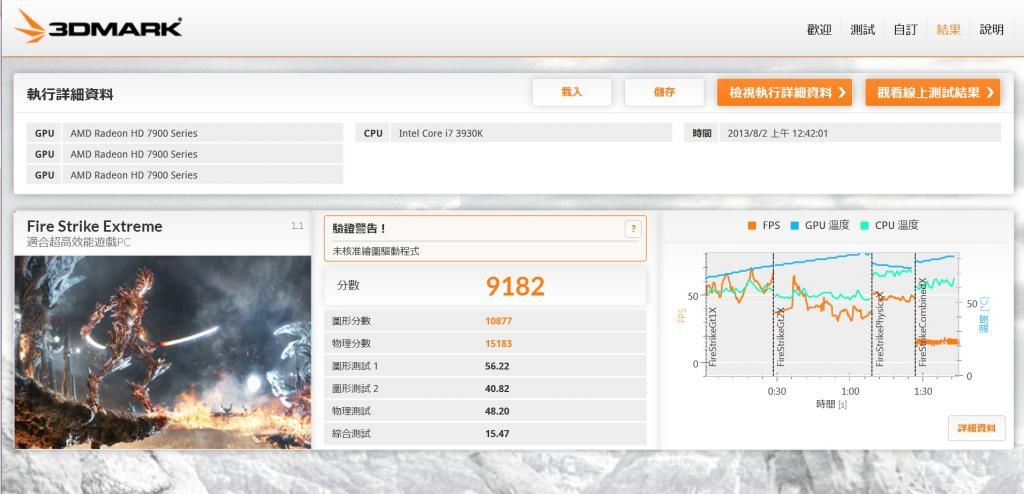
Task: Switch to the 測試 tests tab
Action: [862, 29]
